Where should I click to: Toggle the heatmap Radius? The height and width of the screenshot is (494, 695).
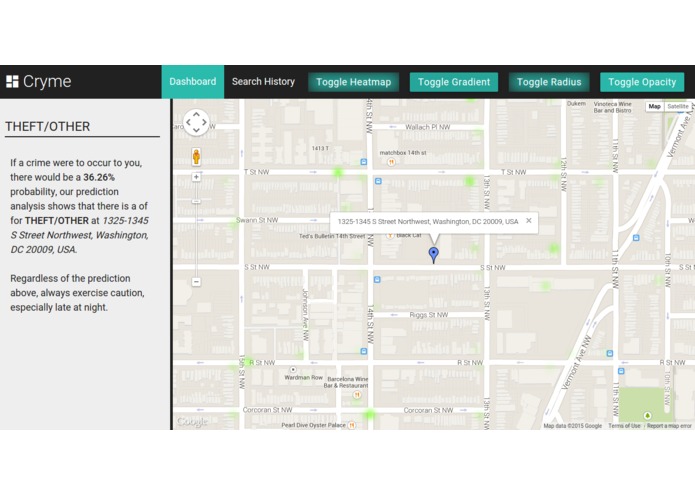(x=549, y=82)
